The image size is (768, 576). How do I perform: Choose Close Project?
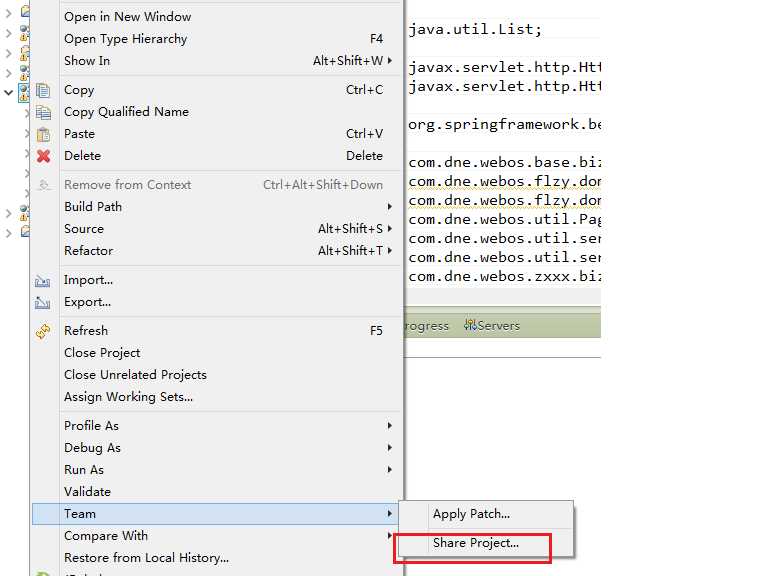click(102, 353)
